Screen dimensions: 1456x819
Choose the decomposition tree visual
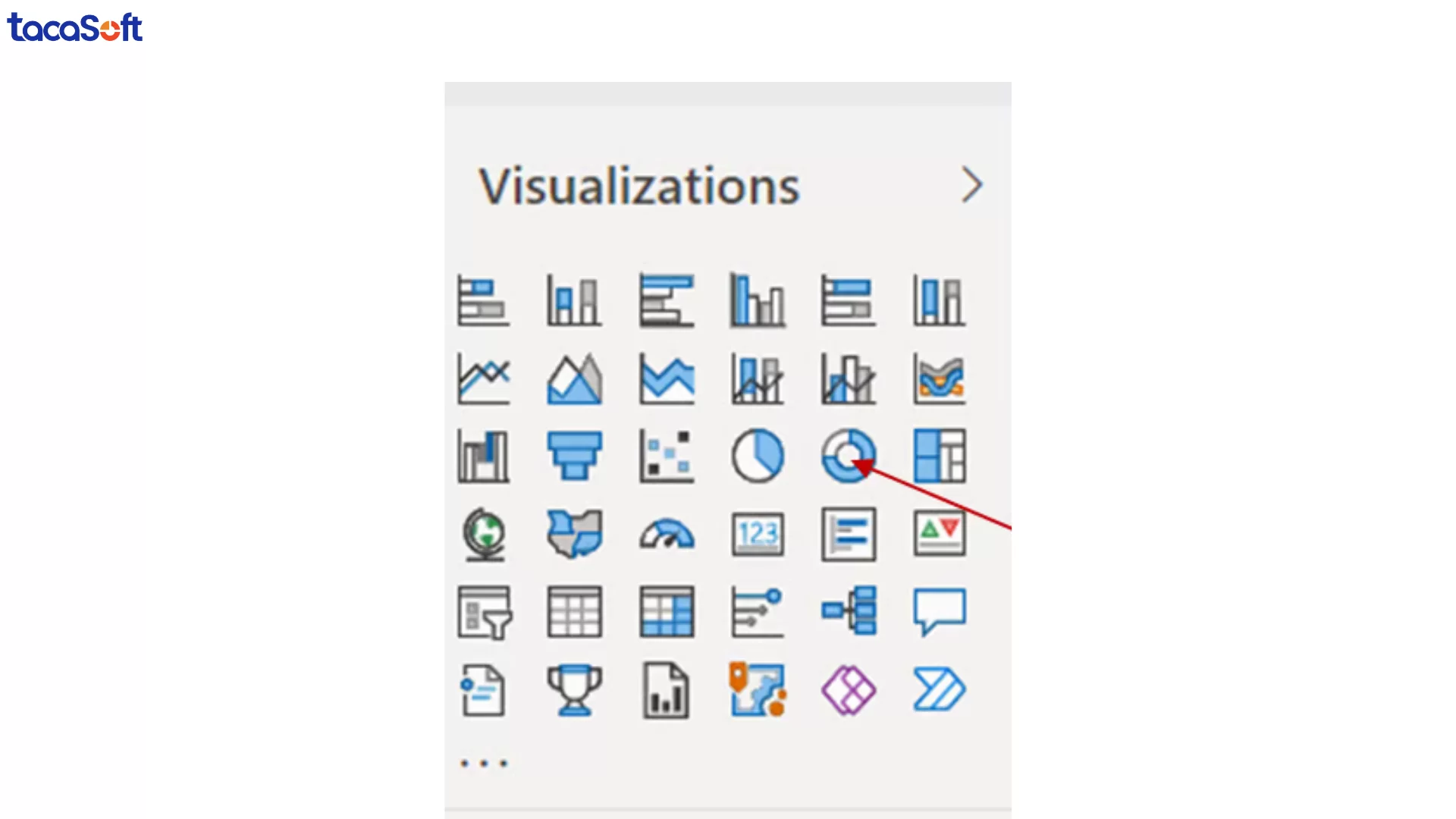pos(849,612)
